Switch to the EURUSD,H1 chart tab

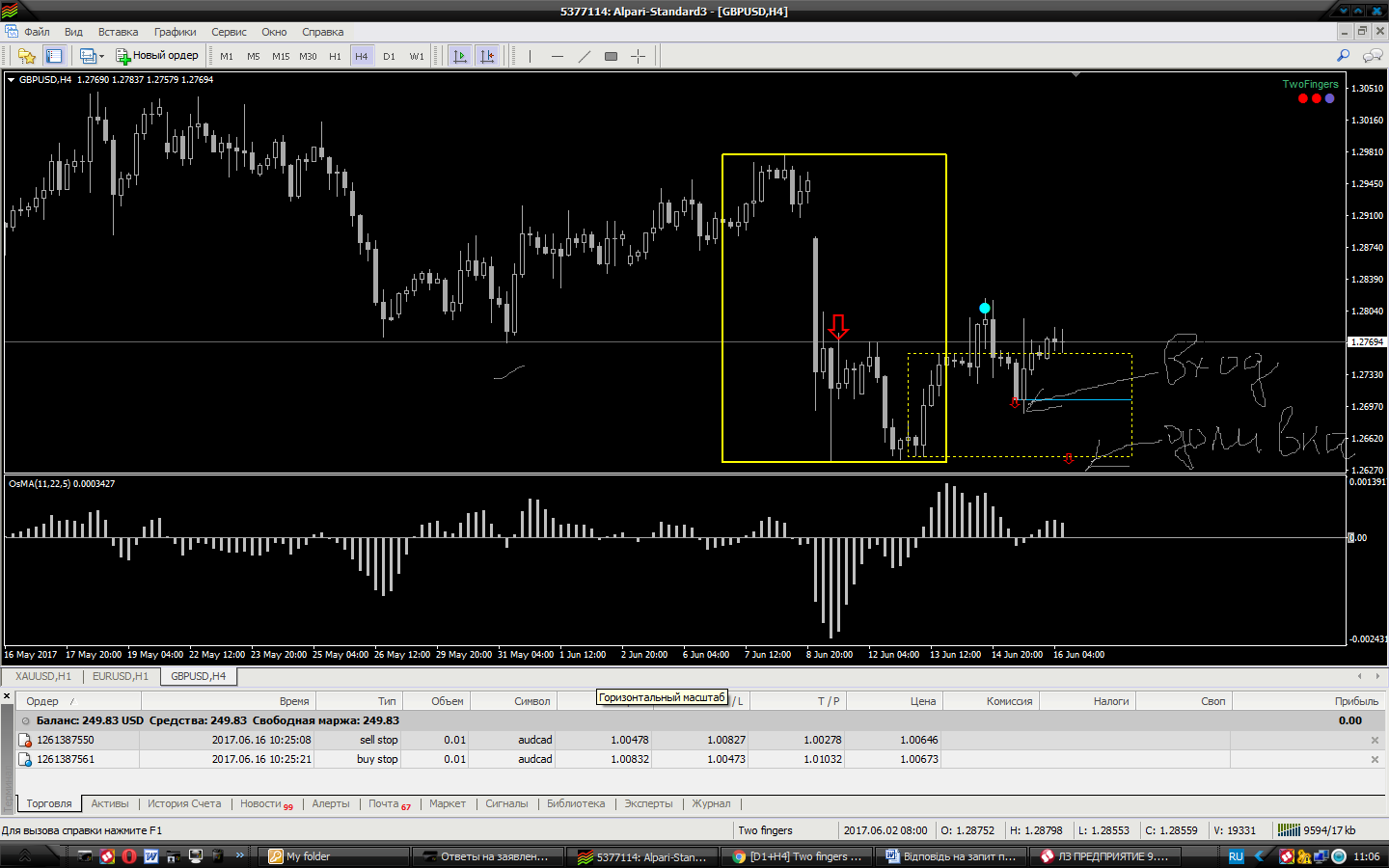click(121, 676)
